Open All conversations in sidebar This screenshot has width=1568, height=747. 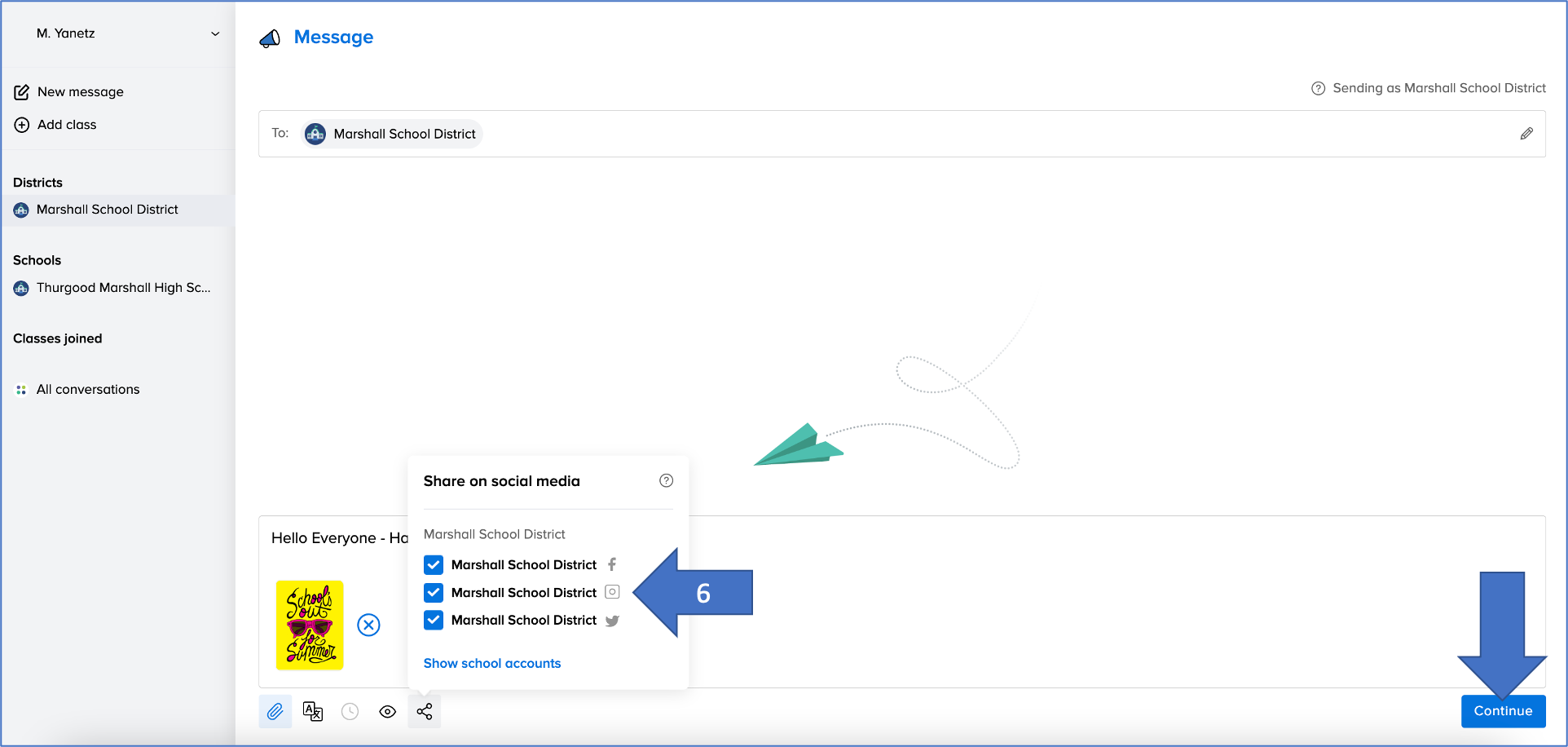[87, 390]
